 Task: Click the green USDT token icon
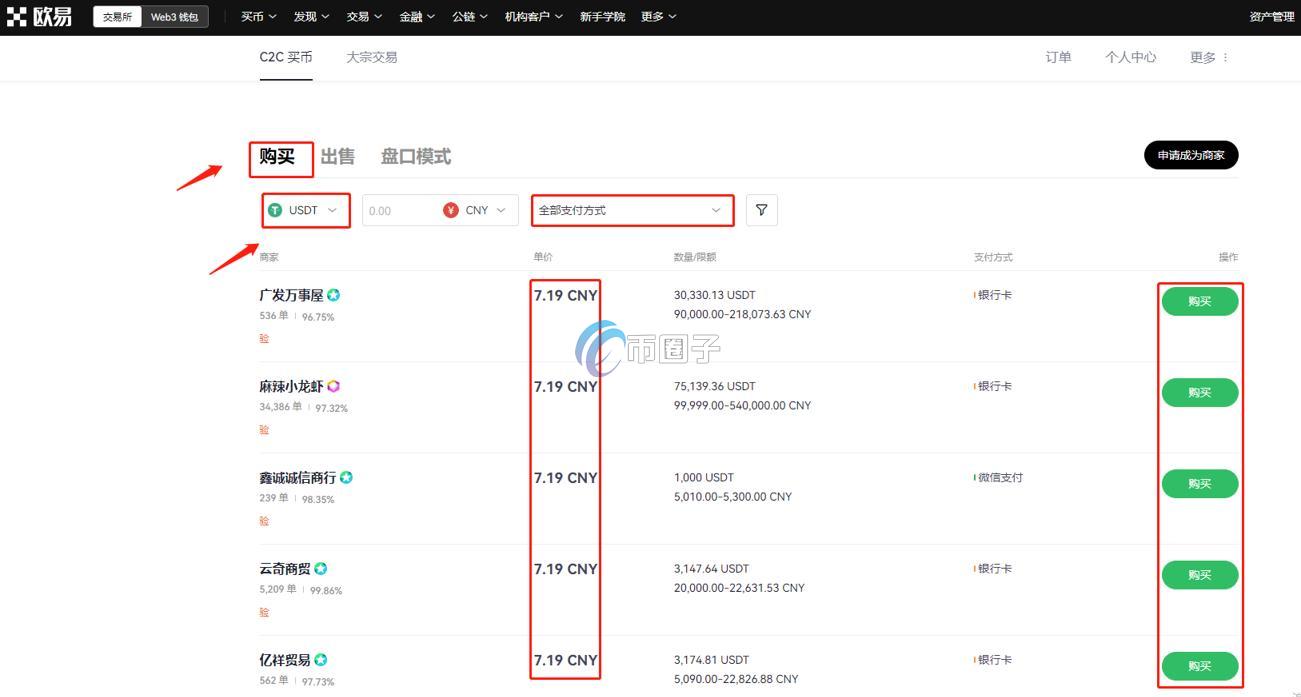coord(275,210)
